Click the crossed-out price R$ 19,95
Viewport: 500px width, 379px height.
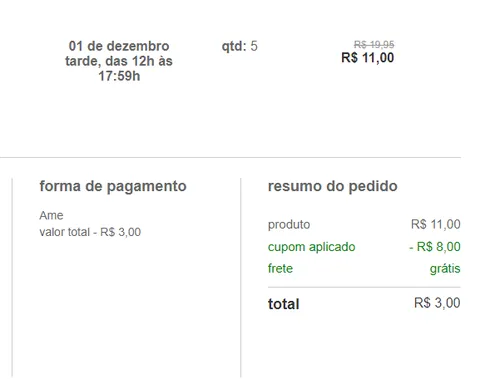tap(374, 44)
